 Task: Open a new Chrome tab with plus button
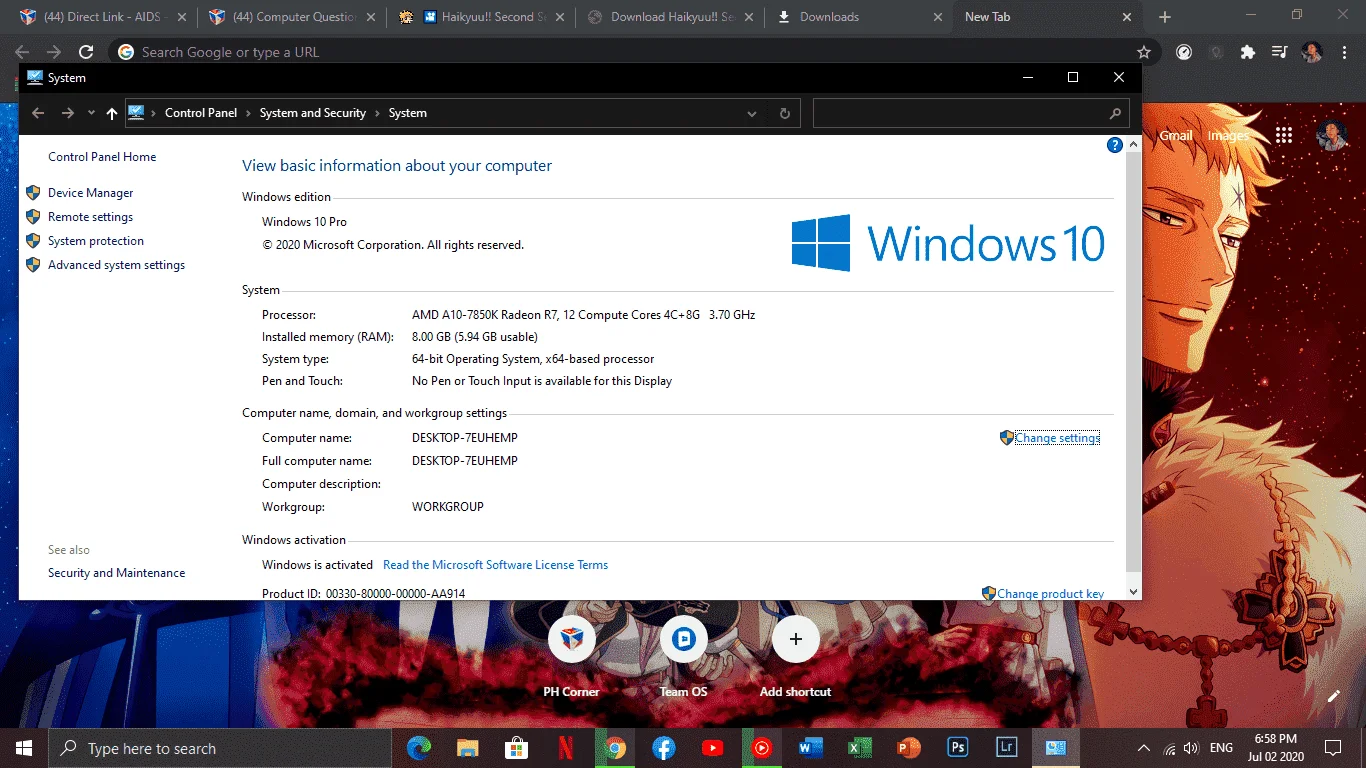pyautogui.click(x=1165, y=17)
